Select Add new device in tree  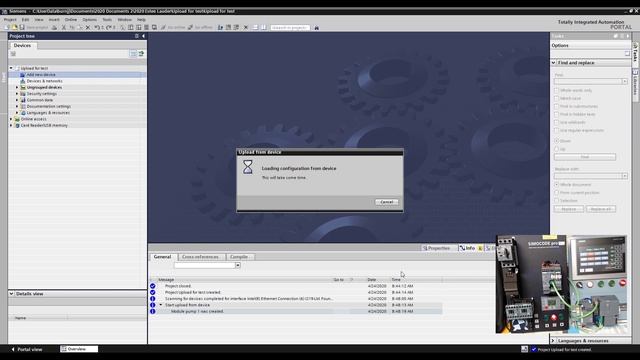[41, 75]
